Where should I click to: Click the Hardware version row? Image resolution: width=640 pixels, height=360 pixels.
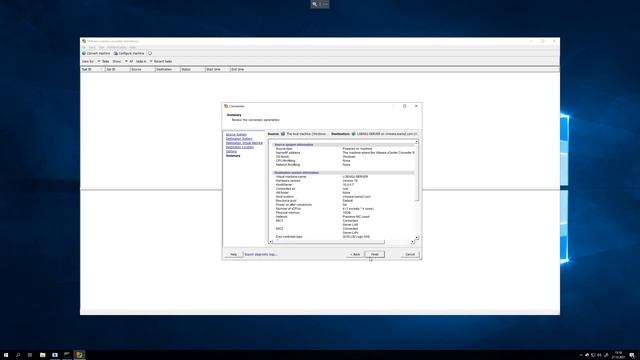pyautogui.click(x=344, y=181)
